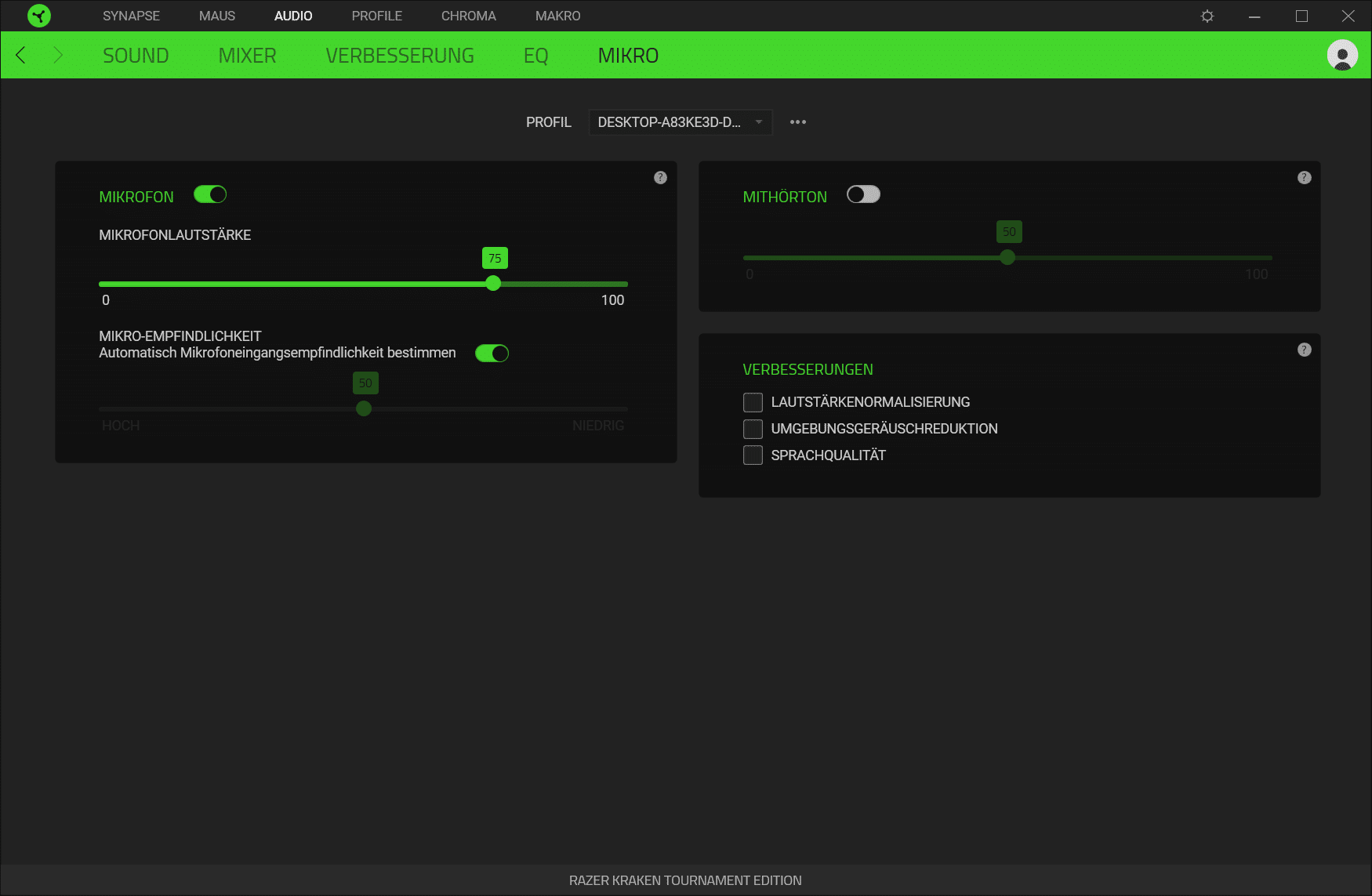1372x896 pixels.
Task: Click the forward navigation arrow
Action: tap(57, 55)
